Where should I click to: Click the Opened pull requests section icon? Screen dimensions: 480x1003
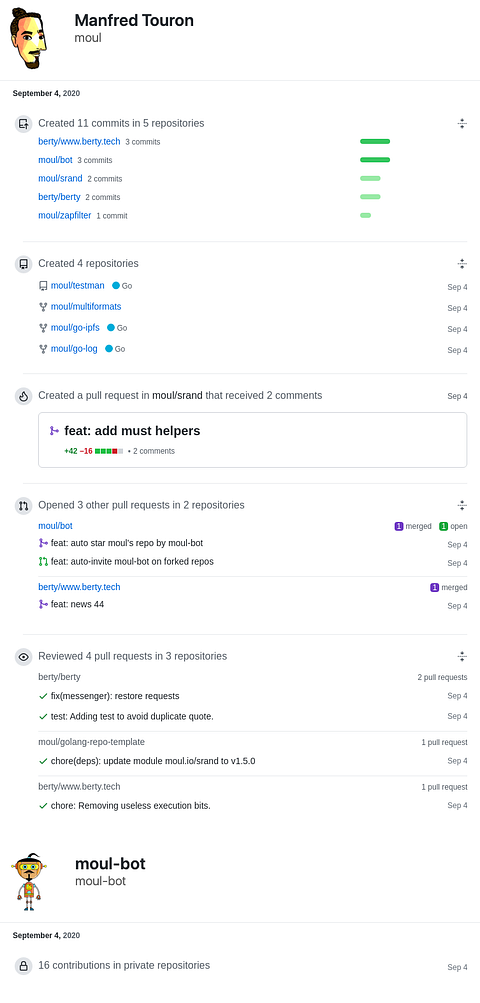24,505
